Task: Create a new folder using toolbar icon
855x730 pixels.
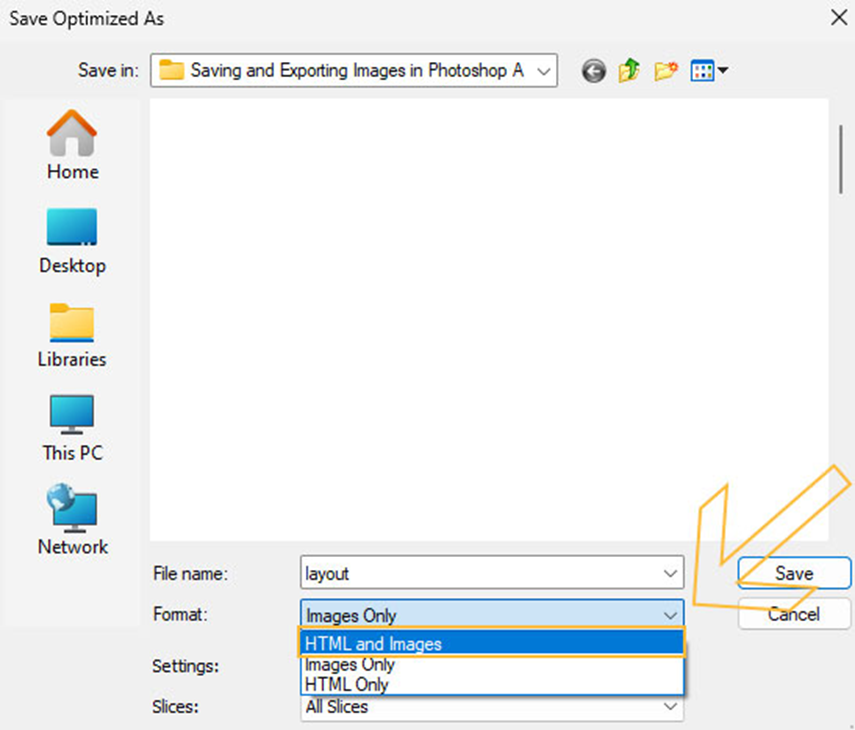Action: [x=665, y=71]
